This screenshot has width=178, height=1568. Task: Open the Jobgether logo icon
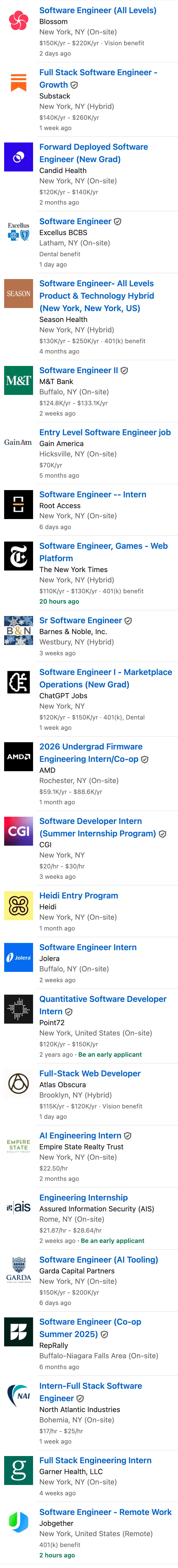(x=18, y=1522)
